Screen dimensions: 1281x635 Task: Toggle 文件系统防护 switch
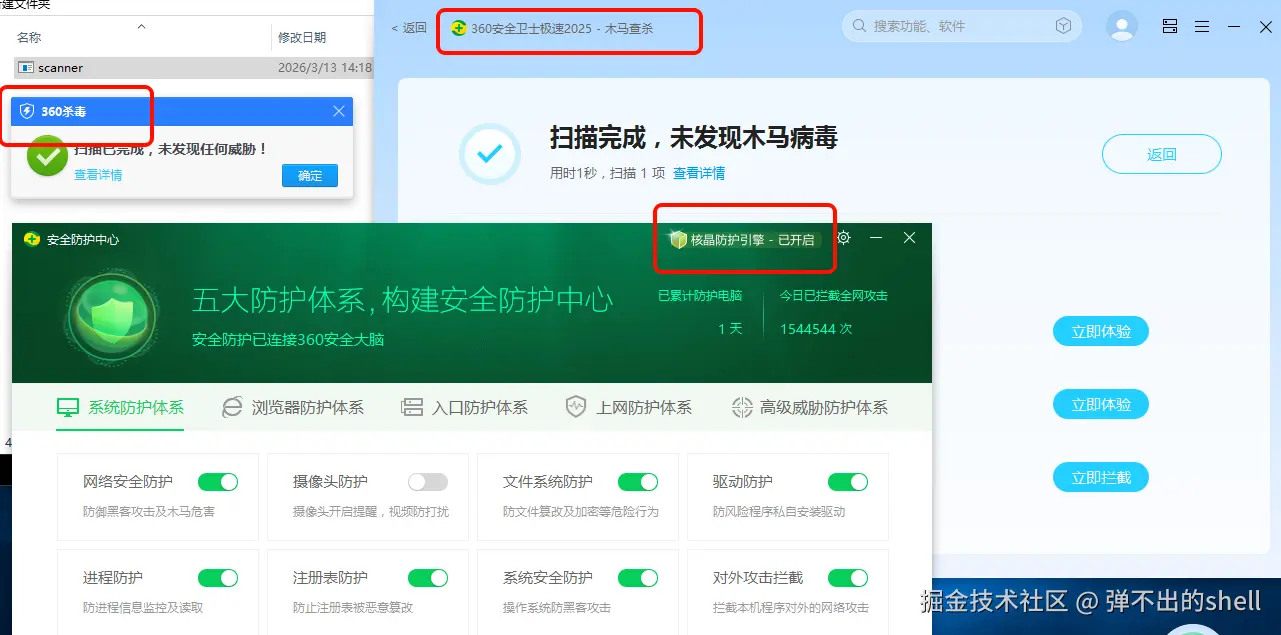click(638, 482)
